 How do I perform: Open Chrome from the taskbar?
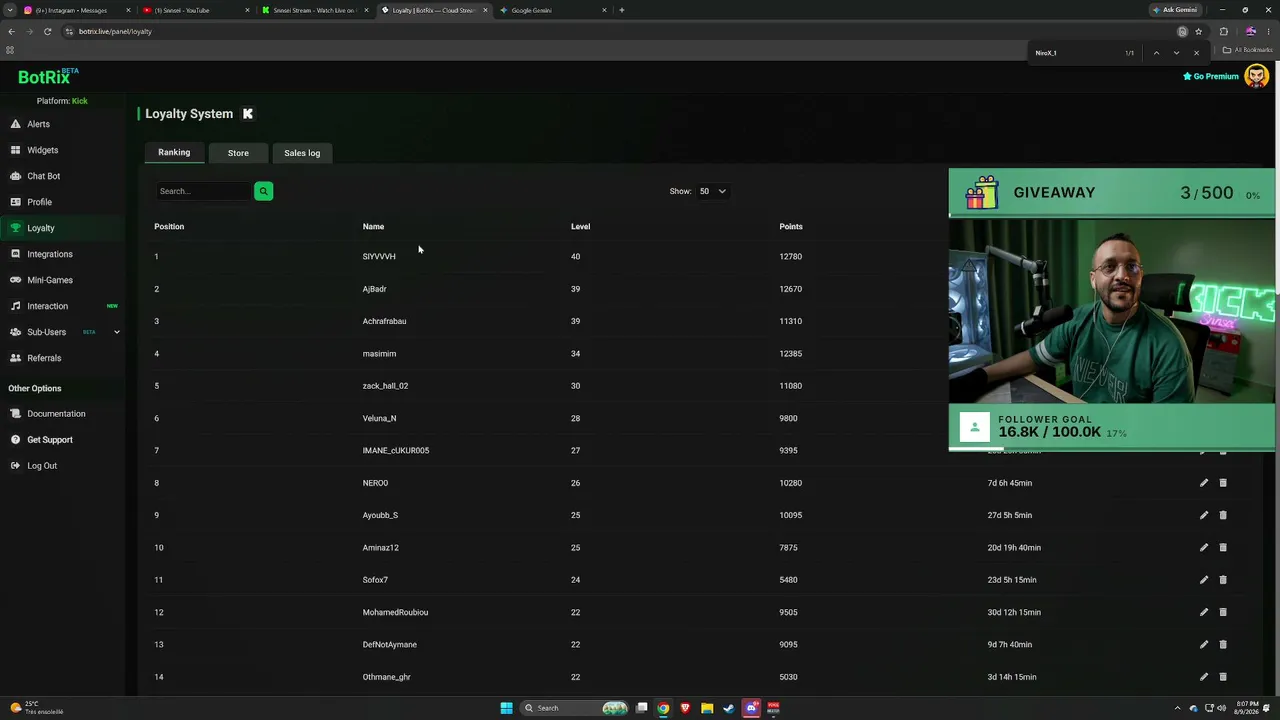click(663, 708)
